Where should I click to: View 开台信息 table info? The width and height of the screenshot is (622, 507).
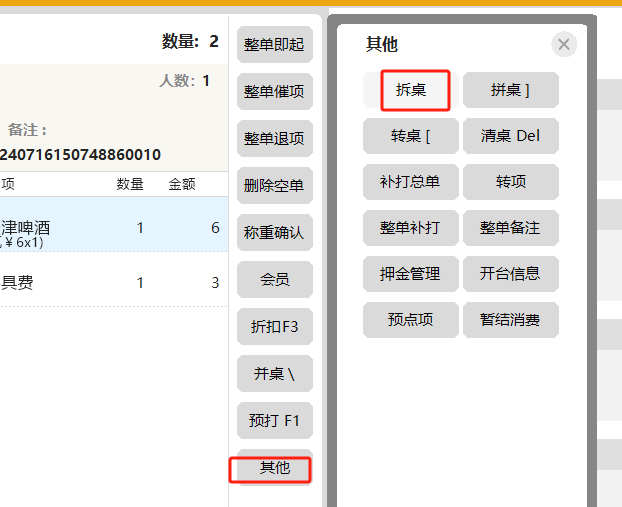510,274
